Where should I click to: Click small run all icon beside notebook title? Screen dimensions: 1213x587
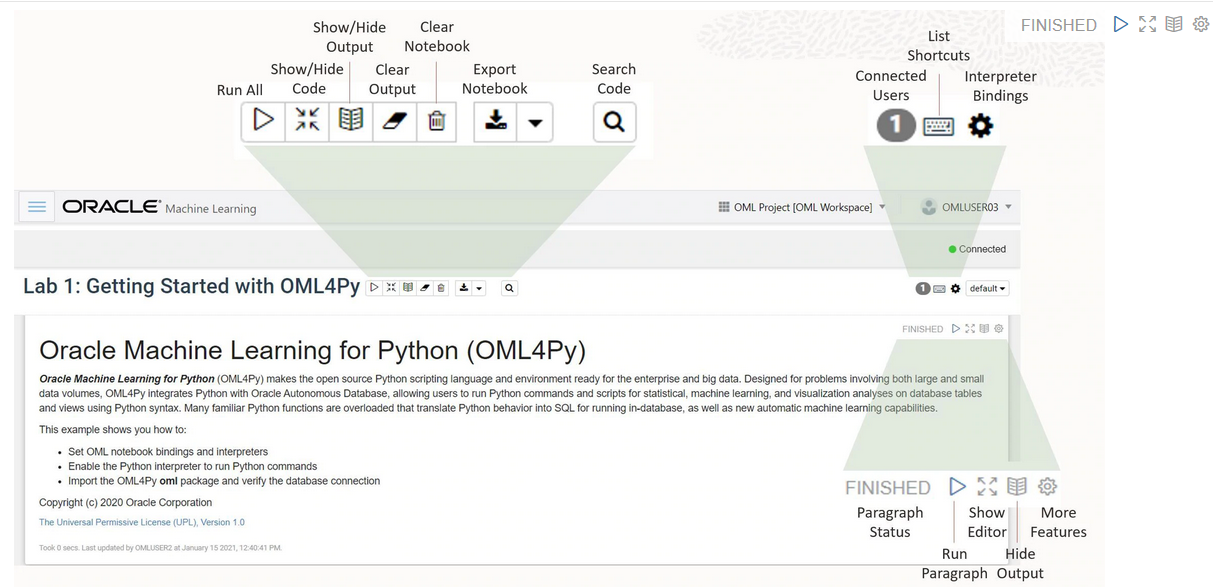(x=374, y=288)
